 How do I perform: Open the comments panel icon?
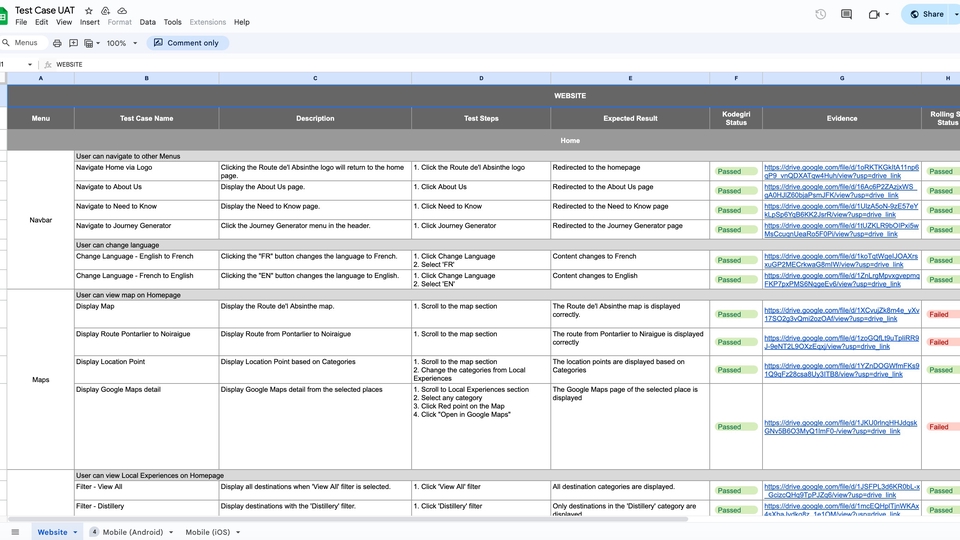click(846, 14)
